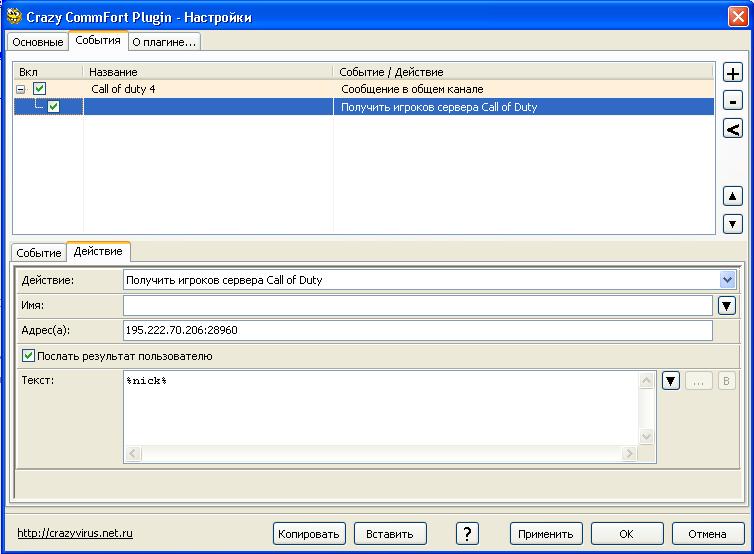The image size is (754, 554).
Task: Uncheck the Call of duty 4 event checkbox
Action: point(40,89)
